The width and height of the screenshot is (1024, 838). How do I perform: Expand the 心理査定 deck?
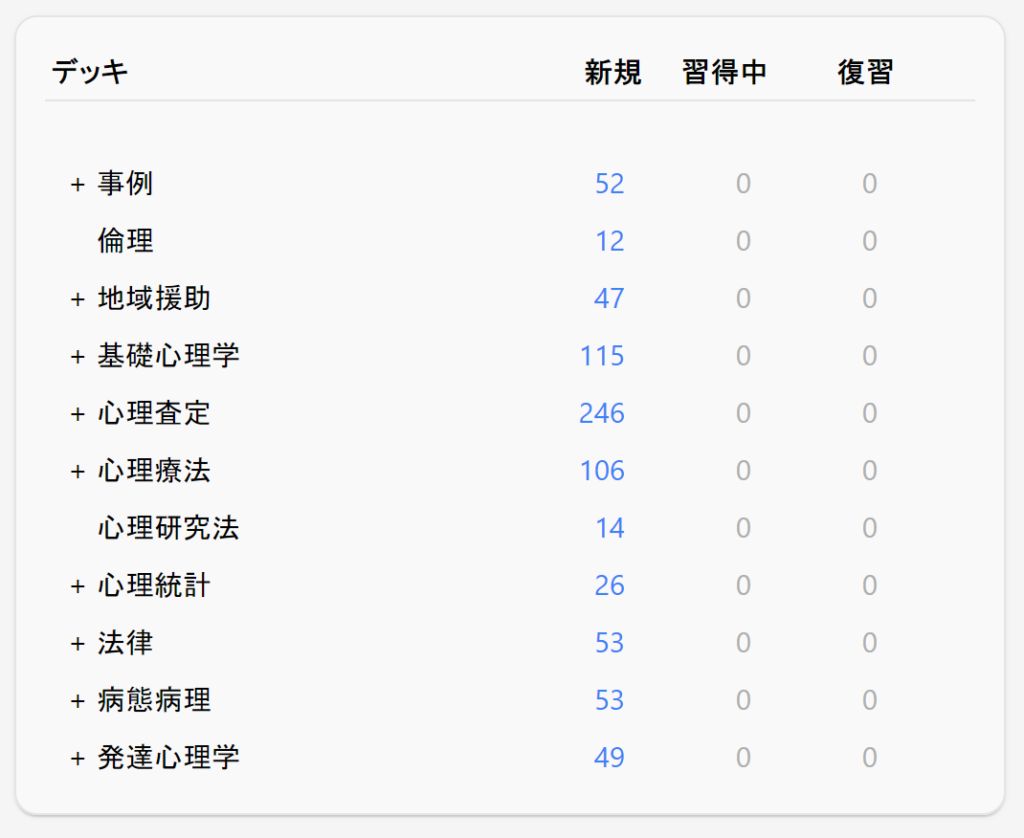77,414
